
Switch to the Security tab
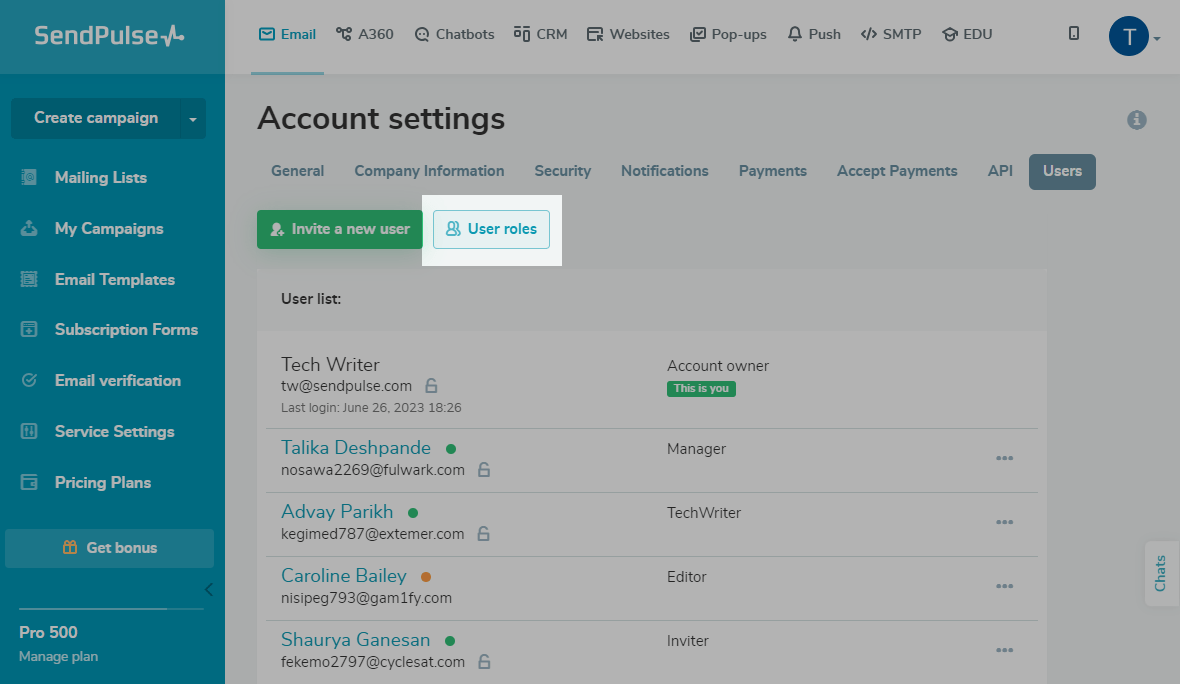tap(562, 171)
